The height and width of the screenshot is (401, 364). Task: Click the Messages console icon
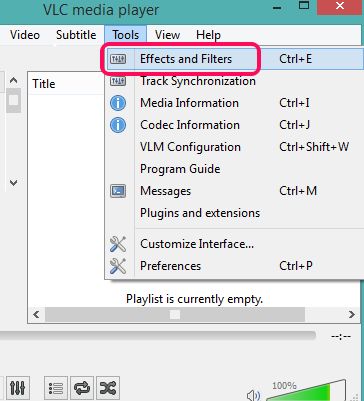pos(118,191)
